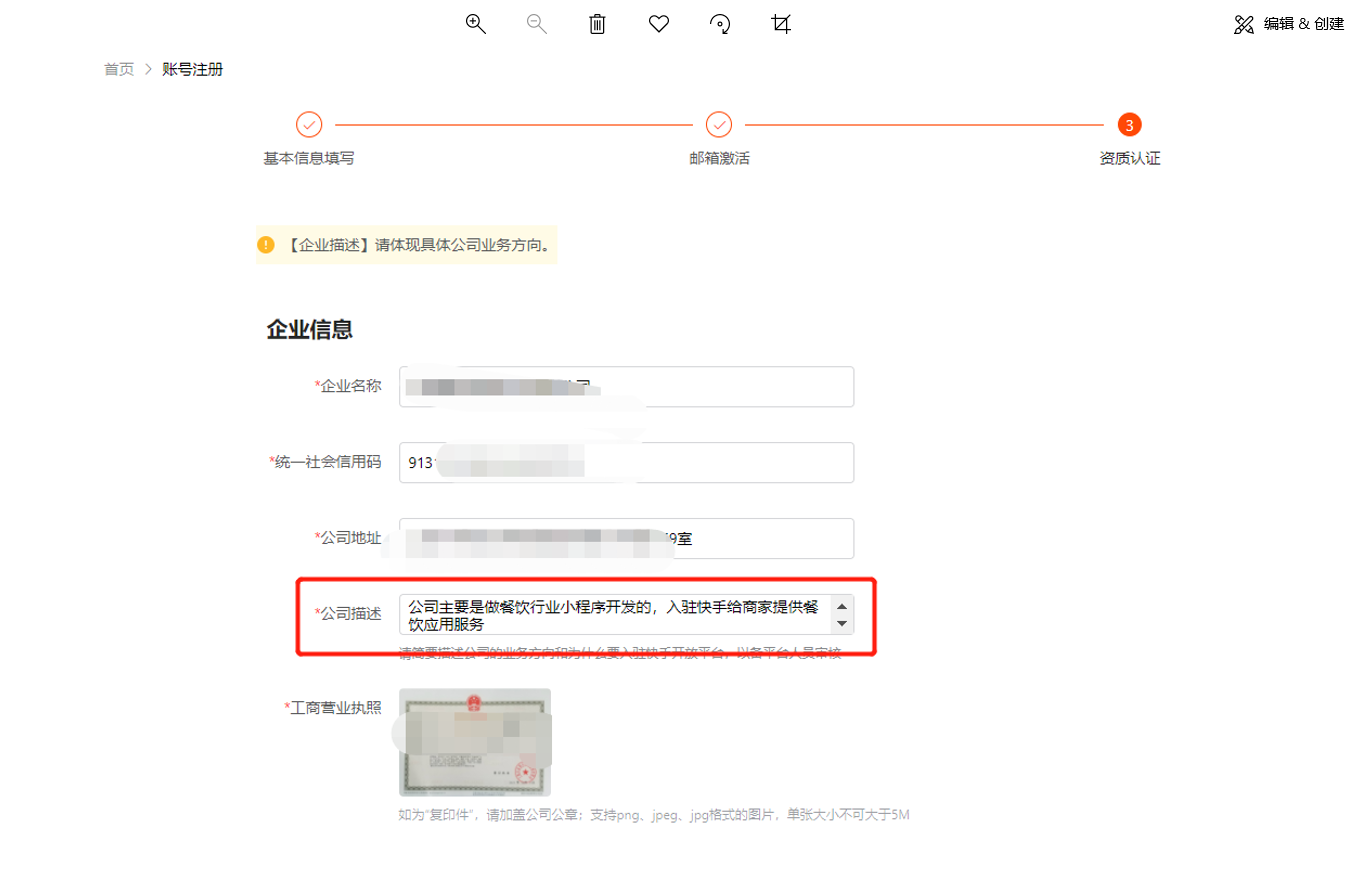Rotate the image using rotate icon
The image size is (1350, 881).
click(720, 24)
